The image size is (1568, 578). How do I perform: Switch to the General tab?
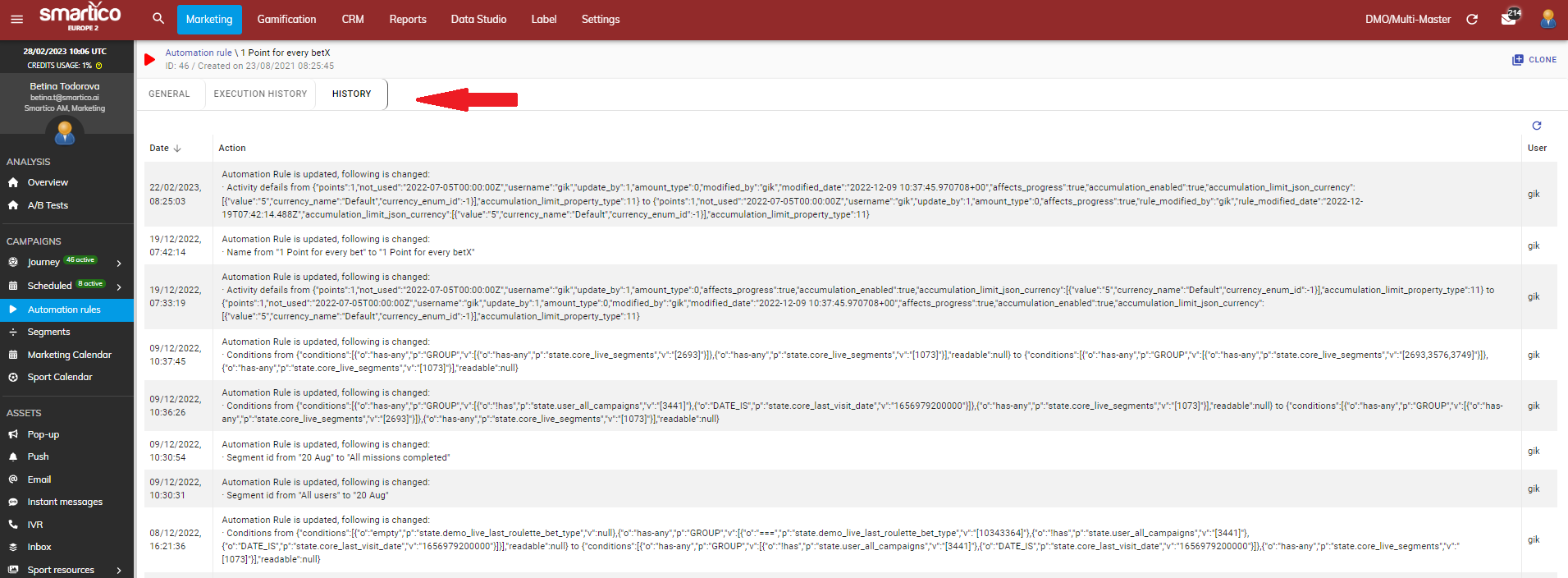169,94
